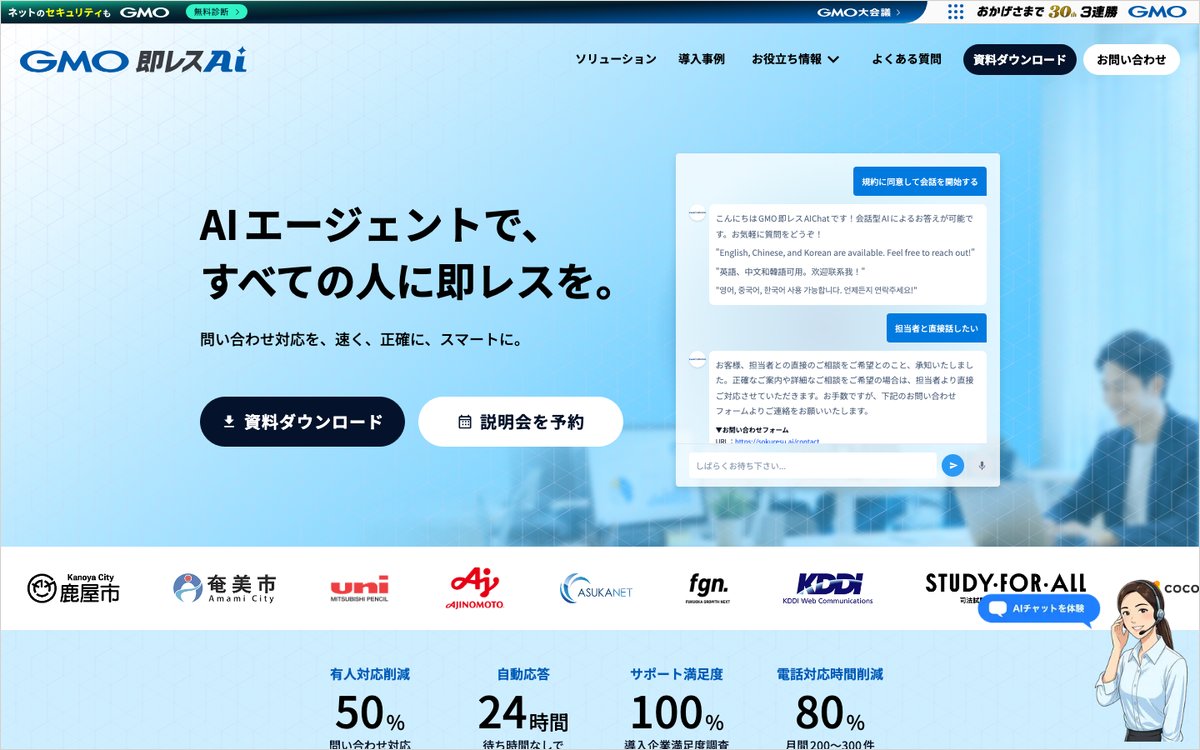The width and height of the screenshot is (1200, 750).
Task: Click the 問い合わせ対応を、速く subtitle text
Action: tap(361, 339)
